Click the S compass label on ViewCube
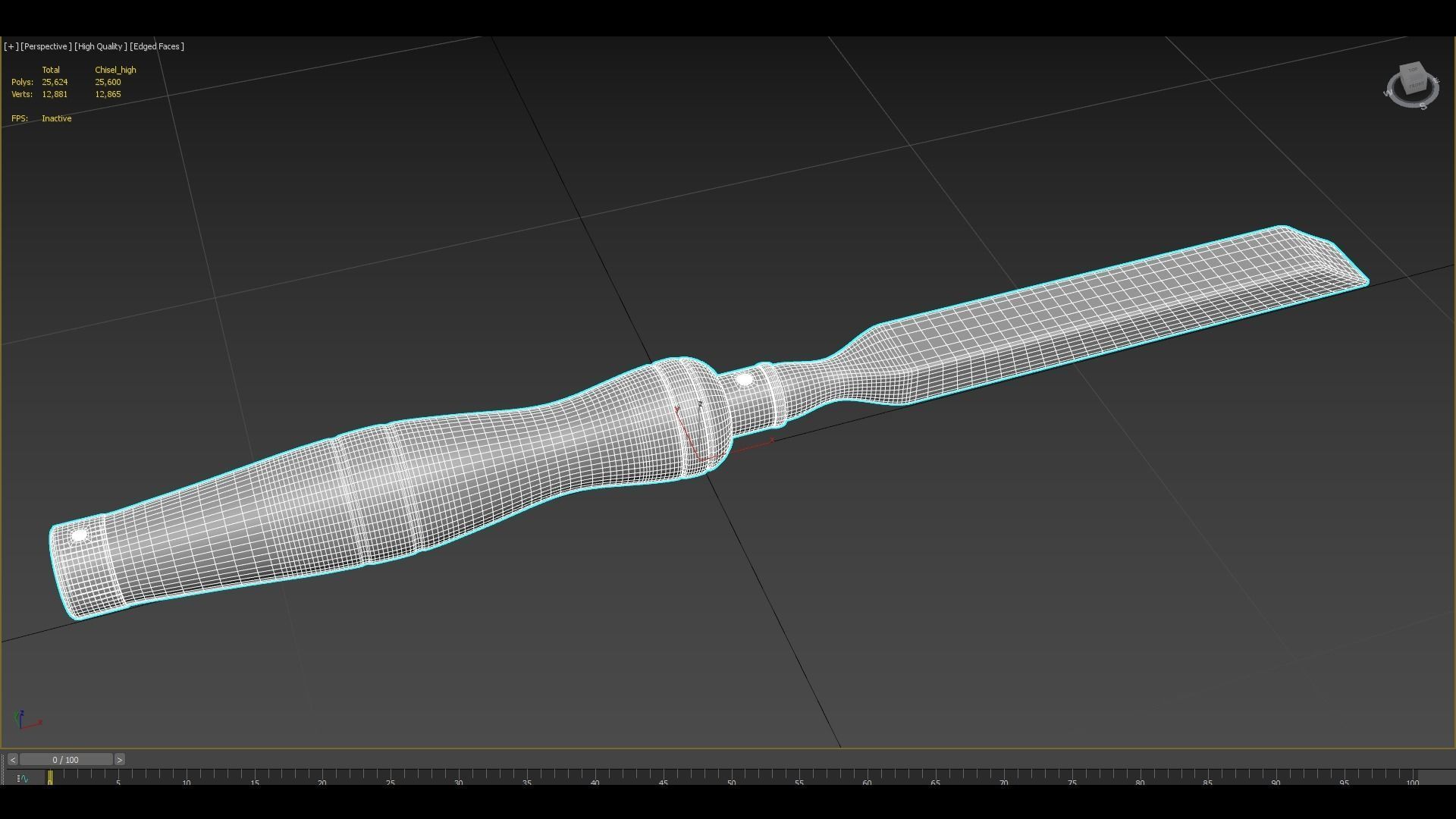 (x=1423, y=106)
